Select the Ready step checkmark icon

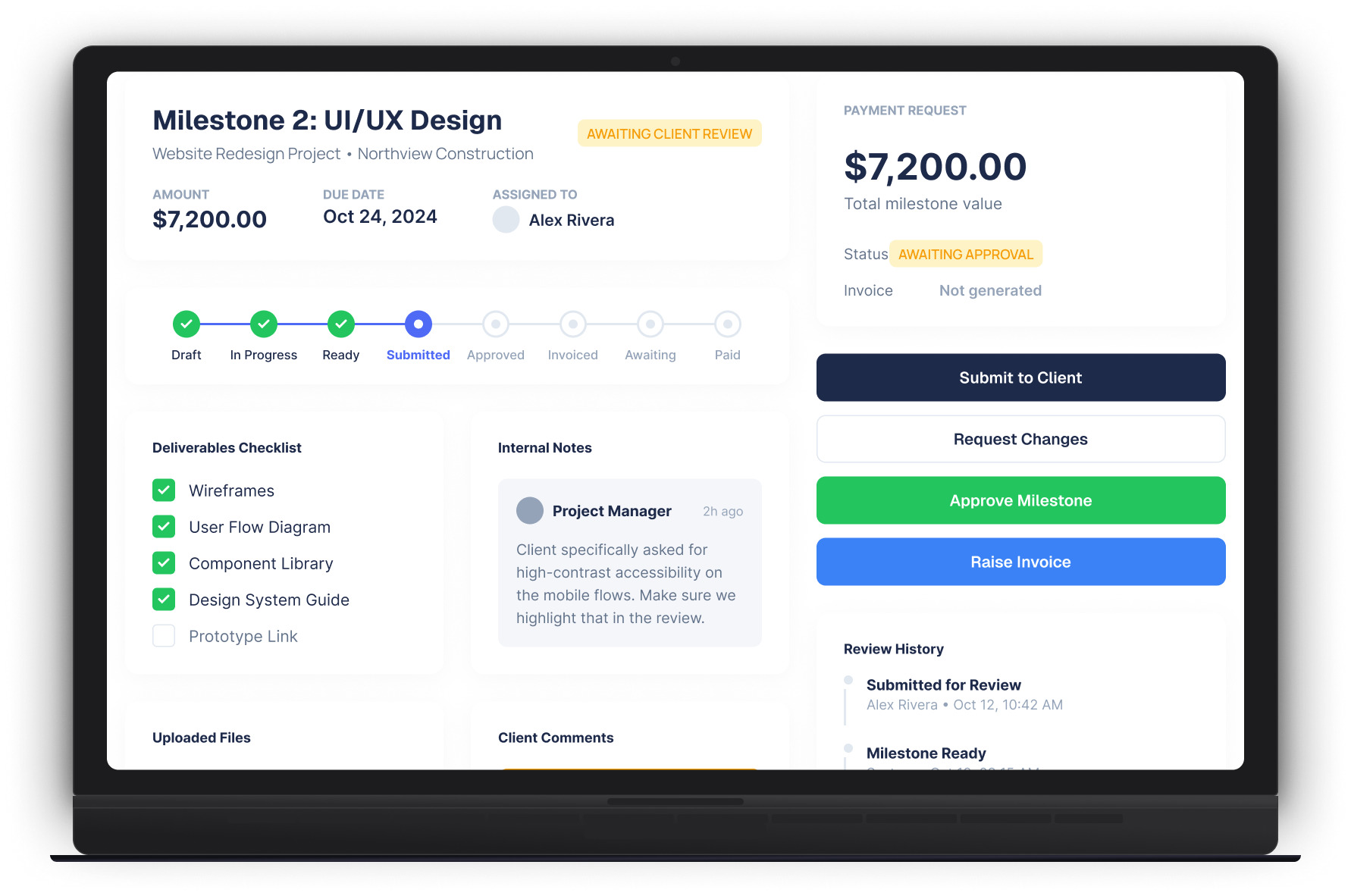coord(341,324)
